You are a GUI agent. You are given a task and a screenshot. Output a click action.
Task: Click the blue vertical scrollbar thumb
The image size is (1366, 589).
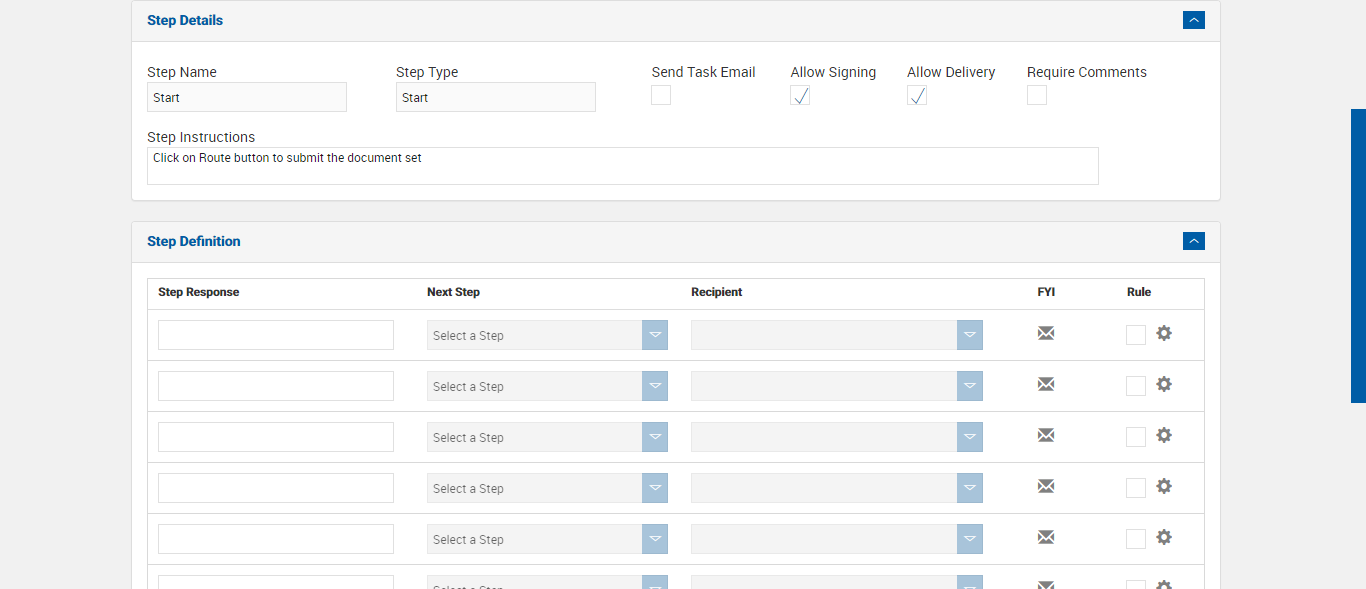tap(1358, 255)
